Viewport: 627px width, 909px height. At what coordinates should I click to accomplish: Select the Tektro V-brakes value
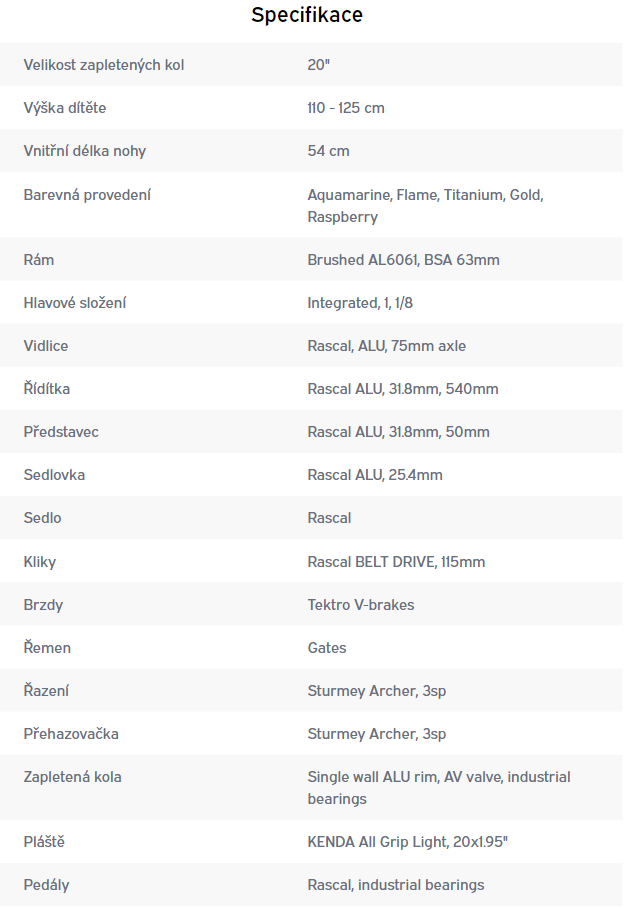coord(361,605)
